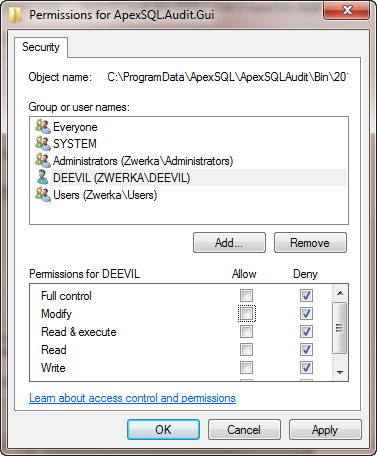The height and width of the screenshot is (456, 377).
Task: Uncheck Deny for Write permission
Action: click(306, 367)
